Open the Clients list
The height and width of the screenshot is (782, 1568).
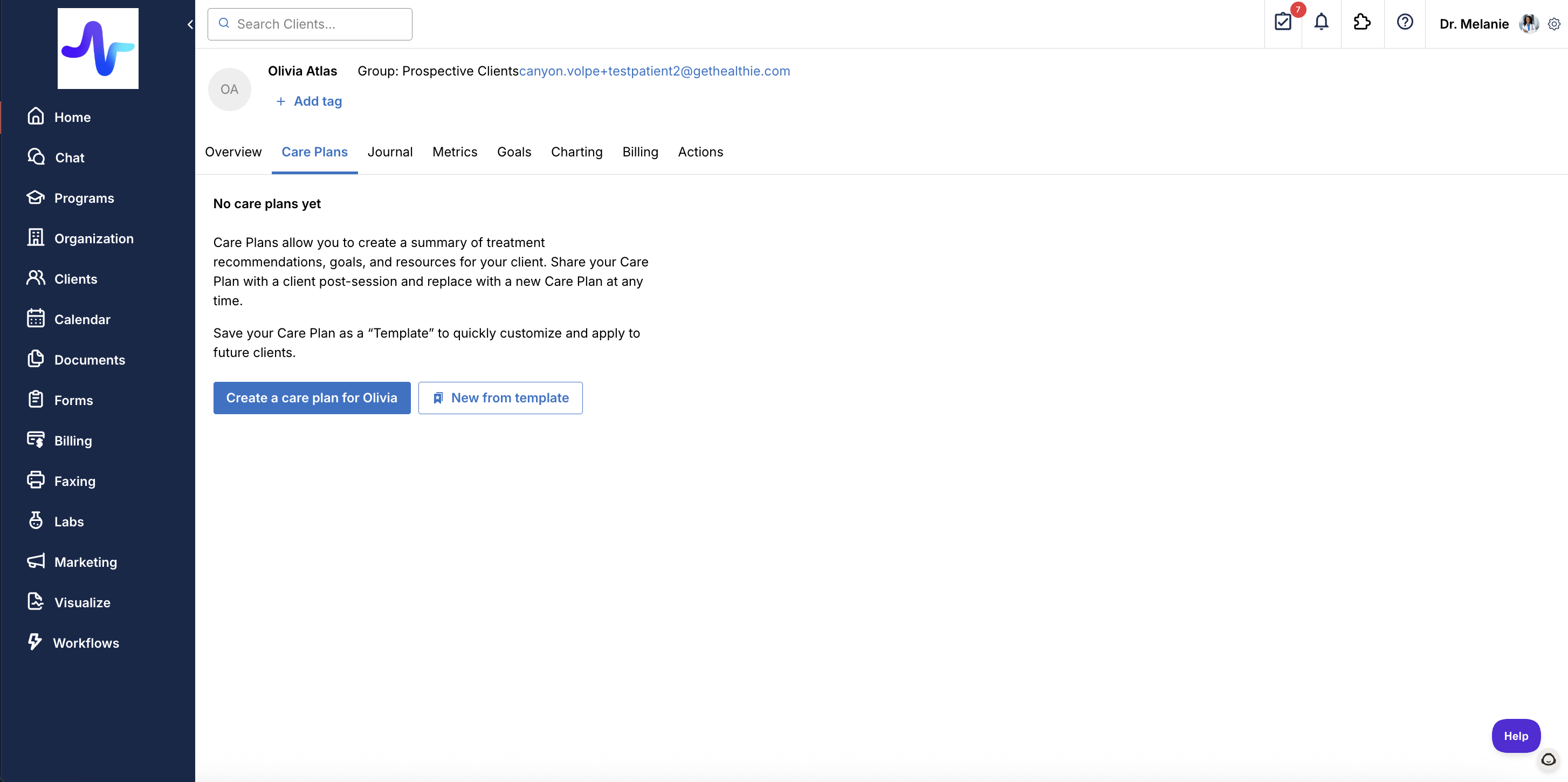[x=61, y=278]
